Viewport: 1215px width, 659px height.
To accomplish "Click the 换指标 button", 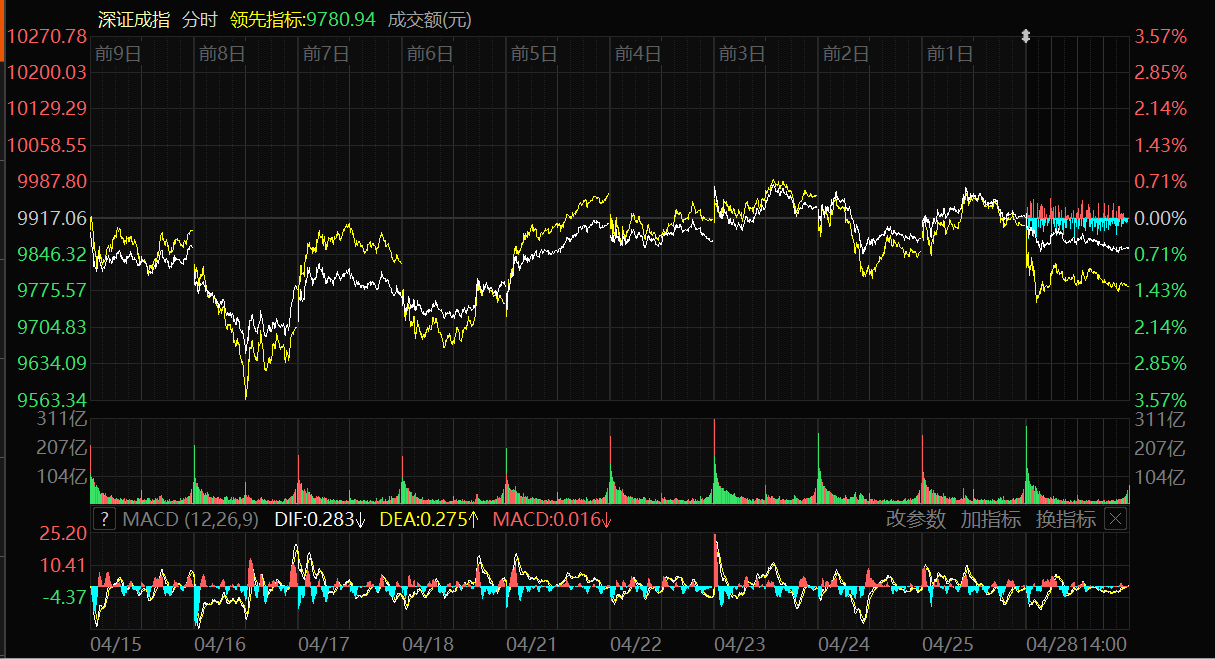I will tap(1066, 519).
